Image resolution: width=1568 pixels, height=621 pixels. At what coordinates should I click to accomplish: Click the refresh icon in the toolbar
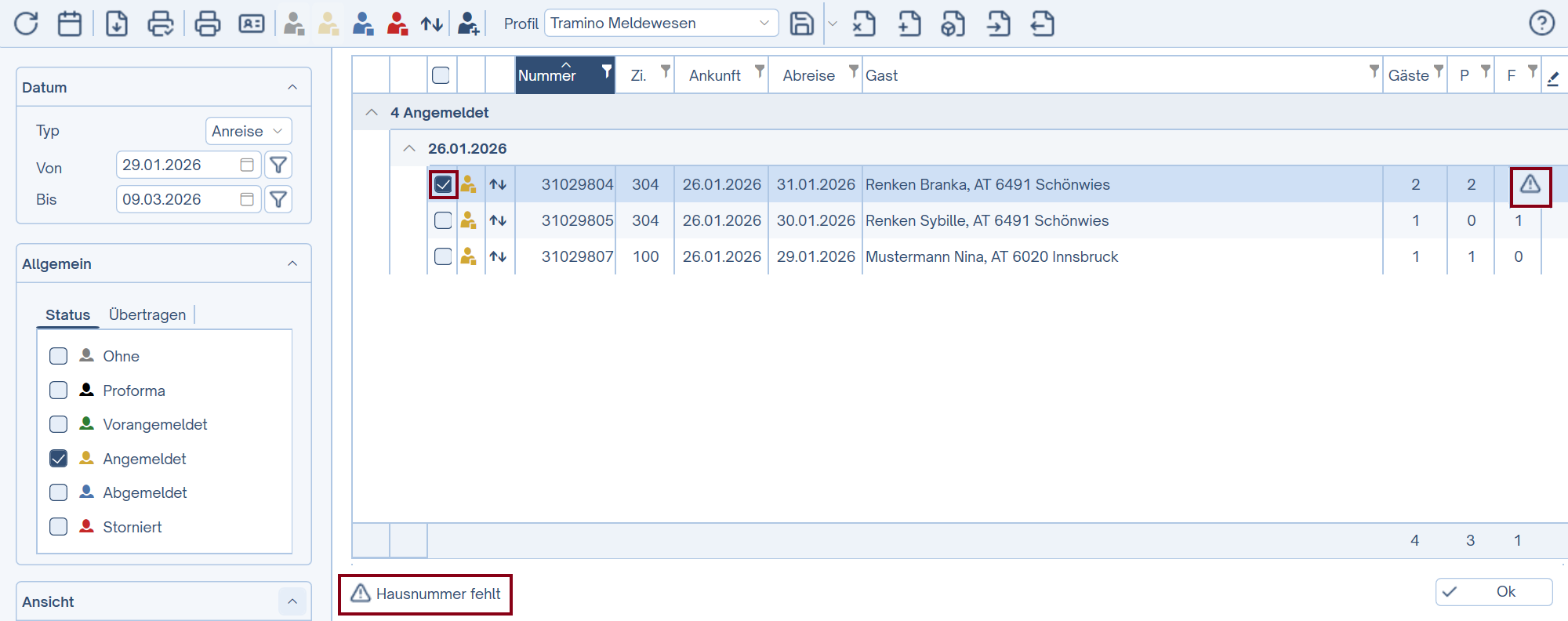coord(26,24)
